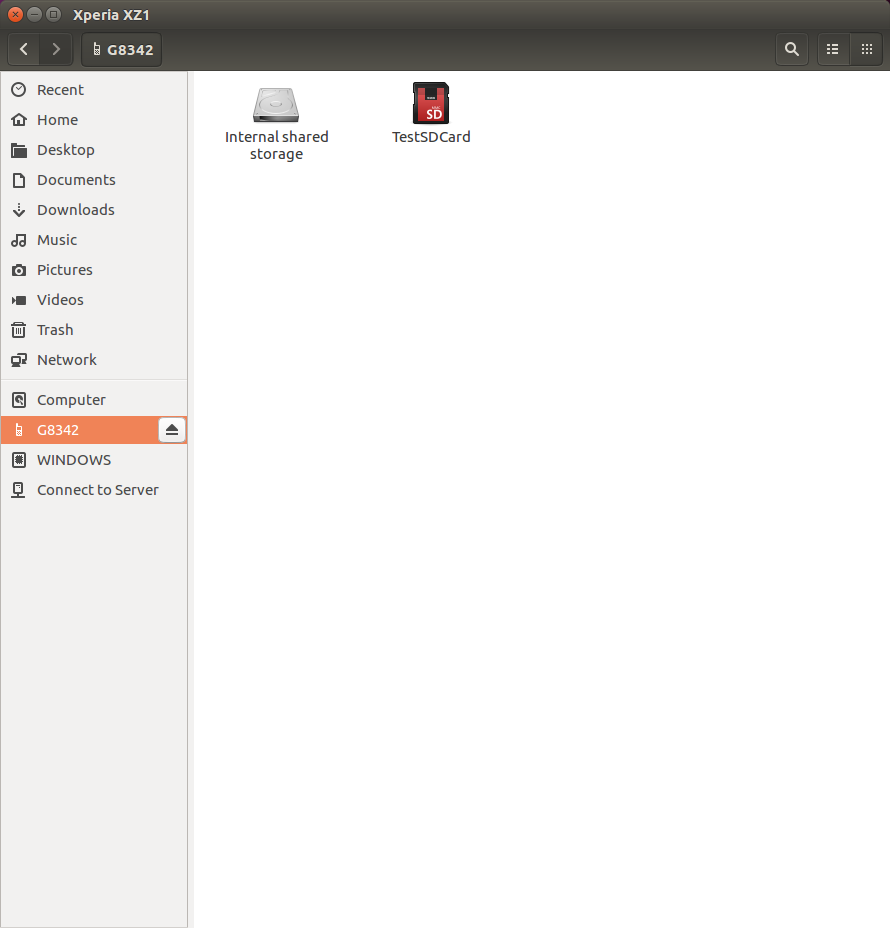
Task: Open the search bar with the magnifier icon
Action: pyautogui.click(x=791, y=49)
